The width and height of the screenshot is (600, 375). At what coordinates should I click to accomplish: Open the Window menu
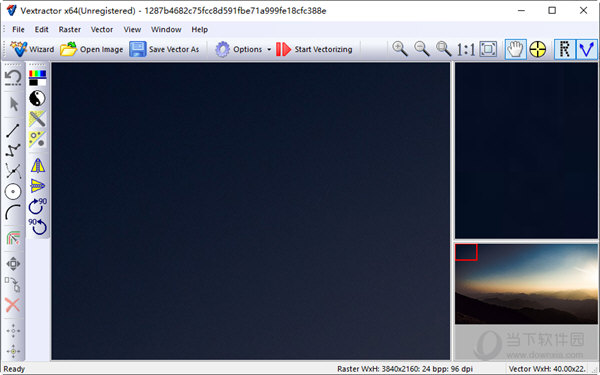[x=166, y=29]
